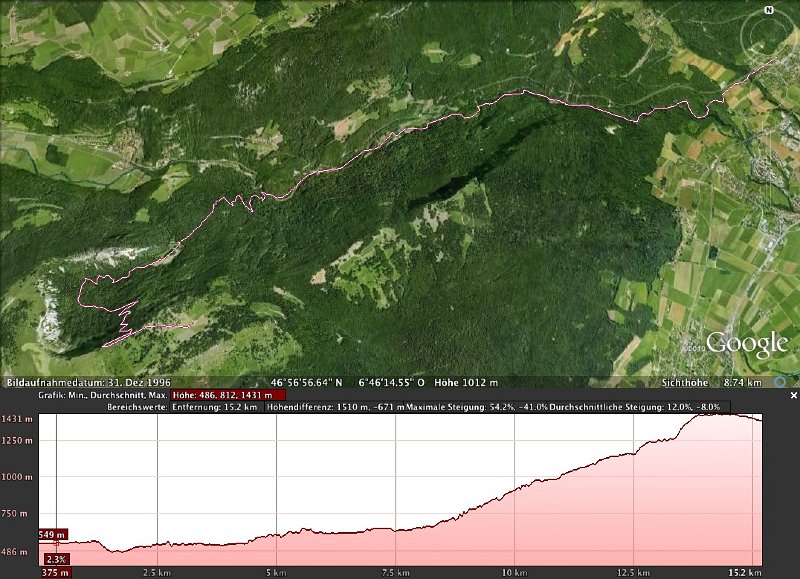Viewport: 800px width, 579px height.
Task: Click the Entfernung 15.2 km range value
Action: 217,407
